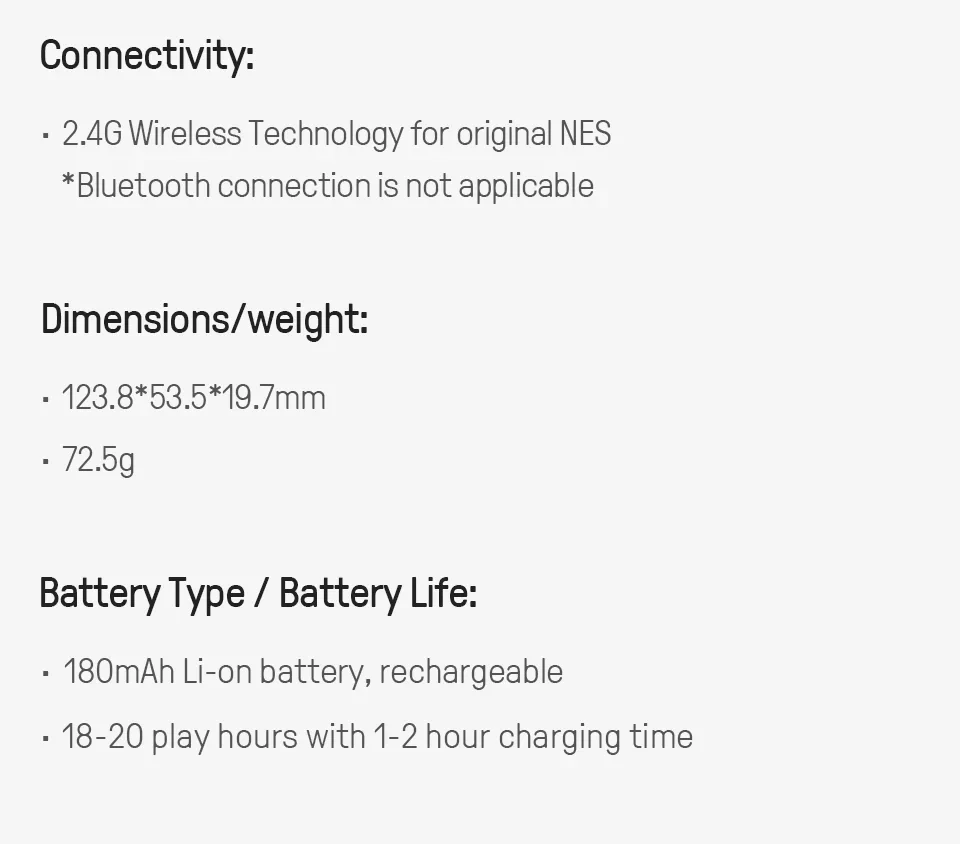Click the word rechargeable
Screen dimensions: 960x844
coord(471,672)
